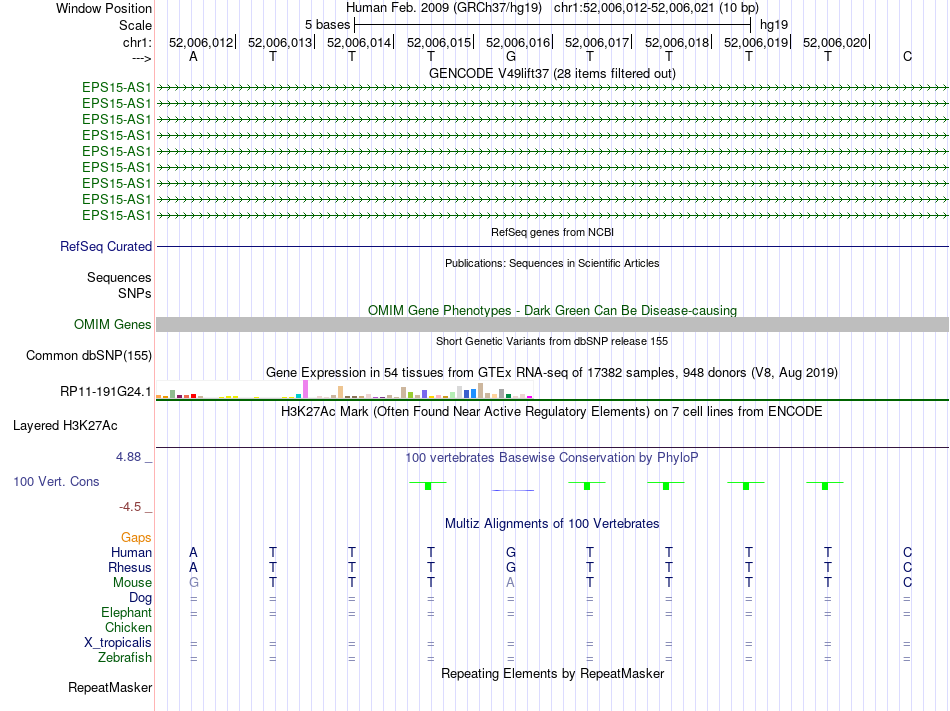Image resolution: width=950 pixels, height=711 pixels.
Task: Click the RefSeq Curated track label
Action: click(x=106, y=246)
